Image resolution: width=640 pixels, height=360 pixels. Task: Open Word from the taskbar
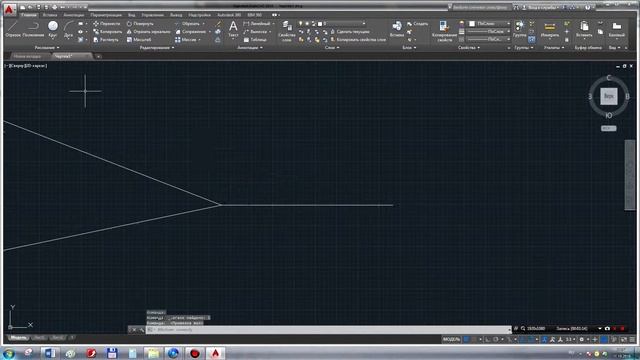pyautogui.click(x=49, y=353)
